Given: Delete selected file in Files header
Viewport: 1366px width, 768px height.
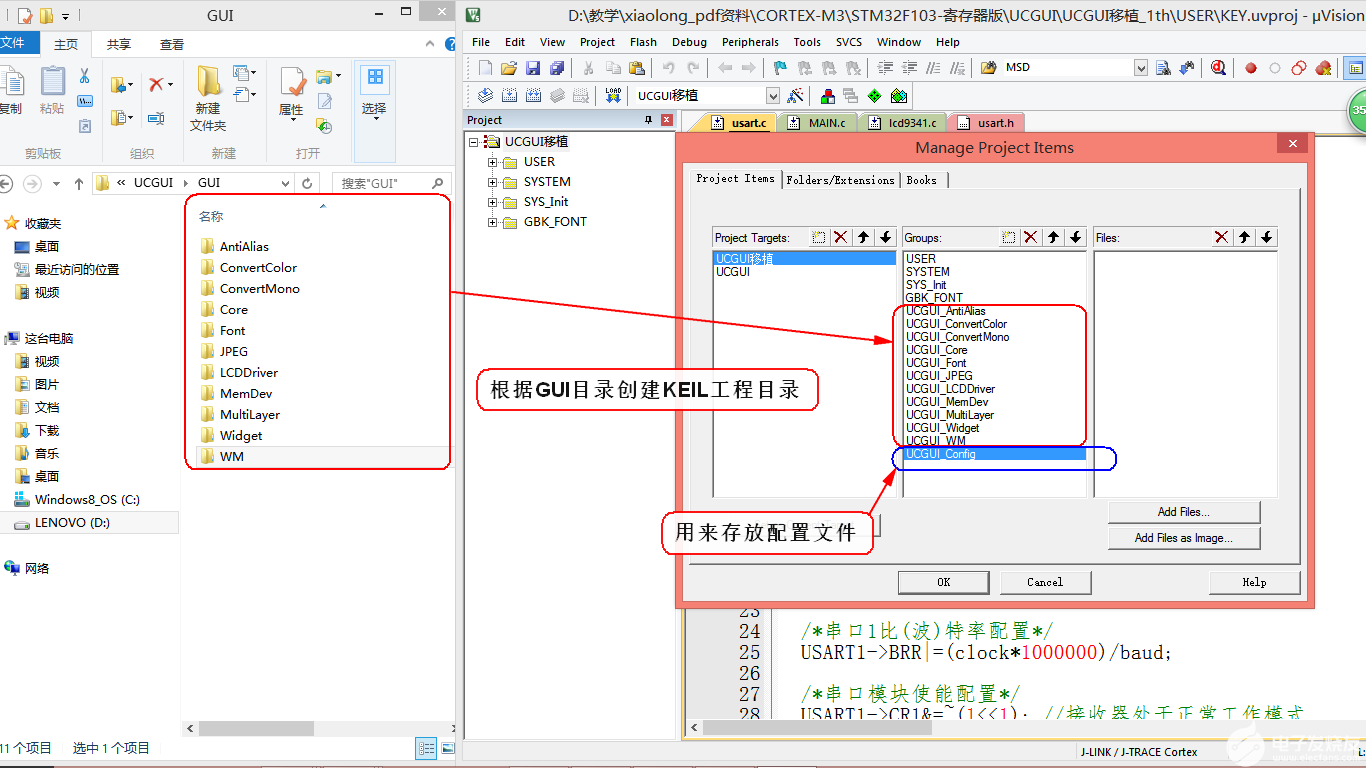Looking at the screenshot, I should point(1222,237).
